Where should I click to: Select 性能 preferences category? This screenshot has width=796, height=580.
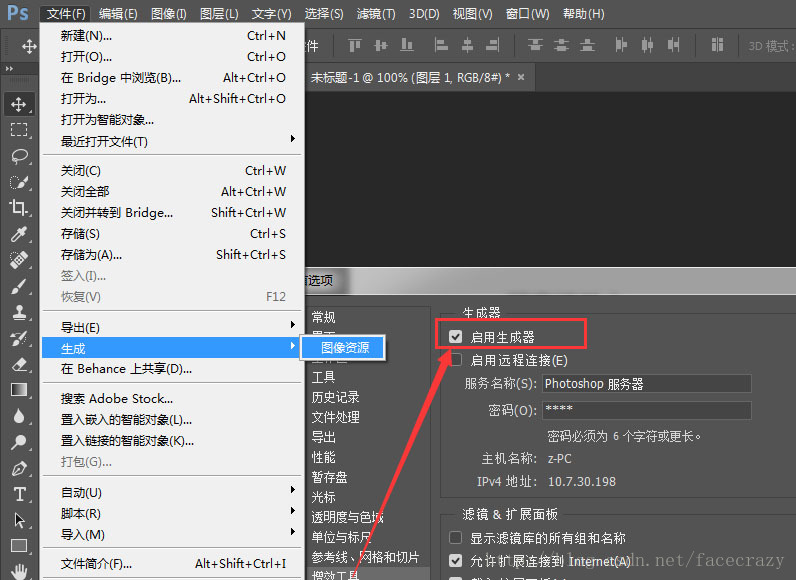(x=323, y=457)
